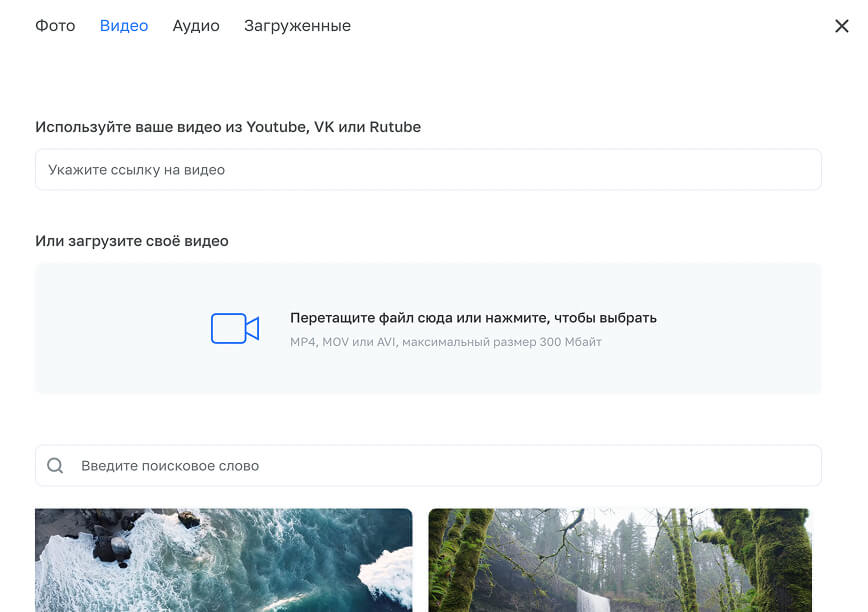Click the 'Или загрузите своё видео' heading
Screen dimensions: 868x612
pos(132,241)
